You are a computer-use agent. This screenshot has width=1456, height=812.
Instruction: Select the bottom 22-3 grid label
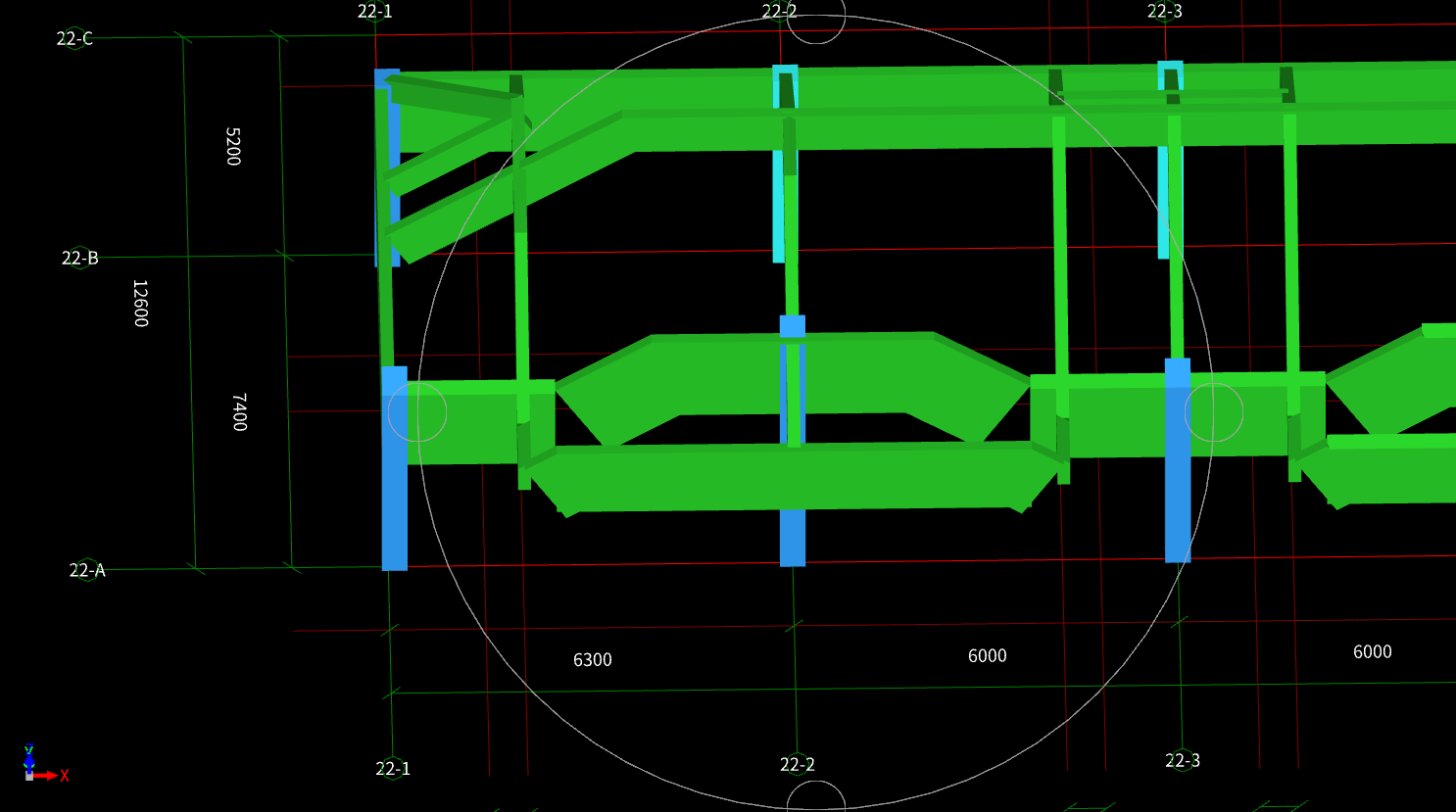[x=1182, y=760]
